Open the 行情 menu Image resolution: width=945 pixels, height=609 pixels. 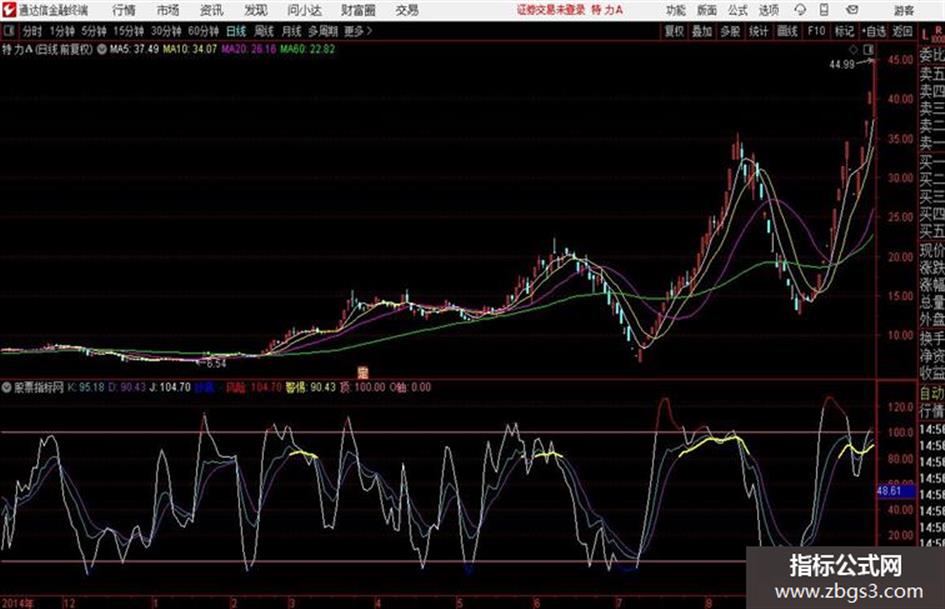[x=124, y=10]
